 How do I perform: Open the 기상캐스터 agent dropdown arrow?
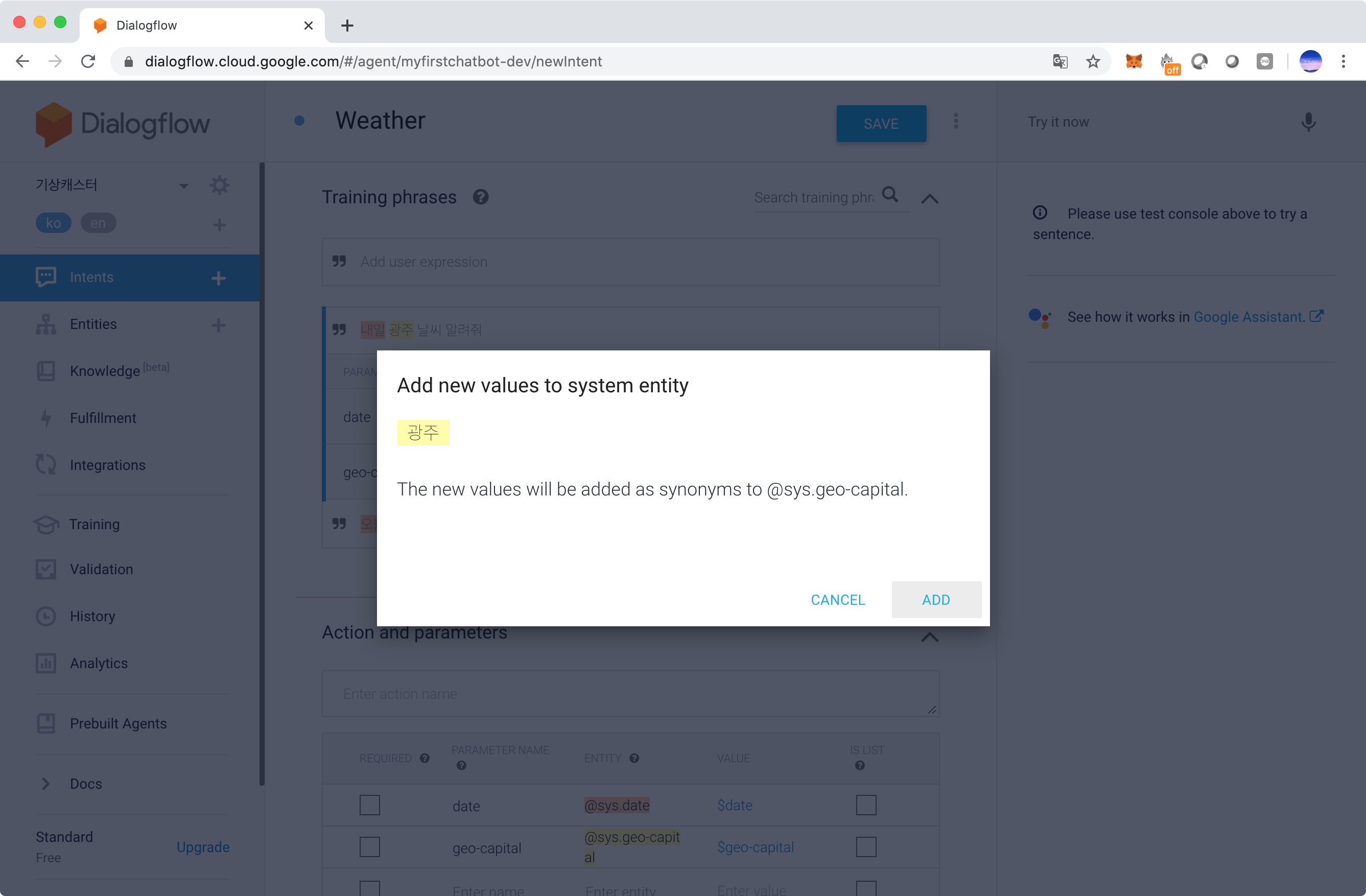tap(184, 186)
